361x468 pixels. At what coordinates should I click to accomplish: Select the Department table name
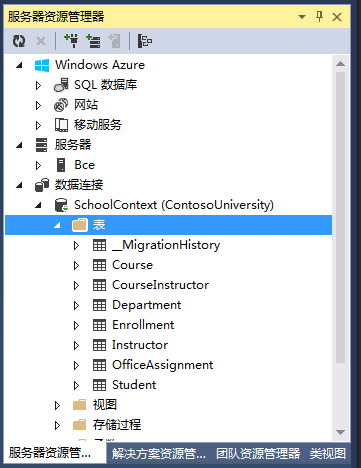point(147,305)
